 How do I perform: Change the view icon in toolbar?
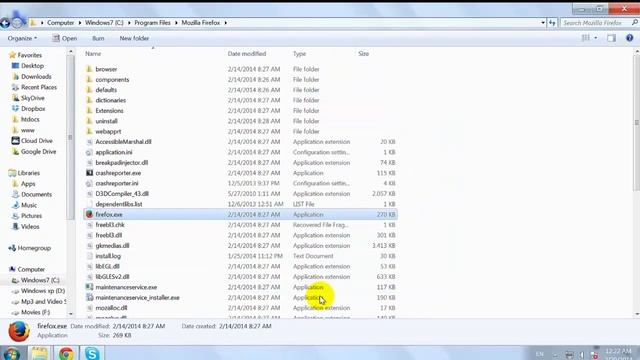[585, 38]
